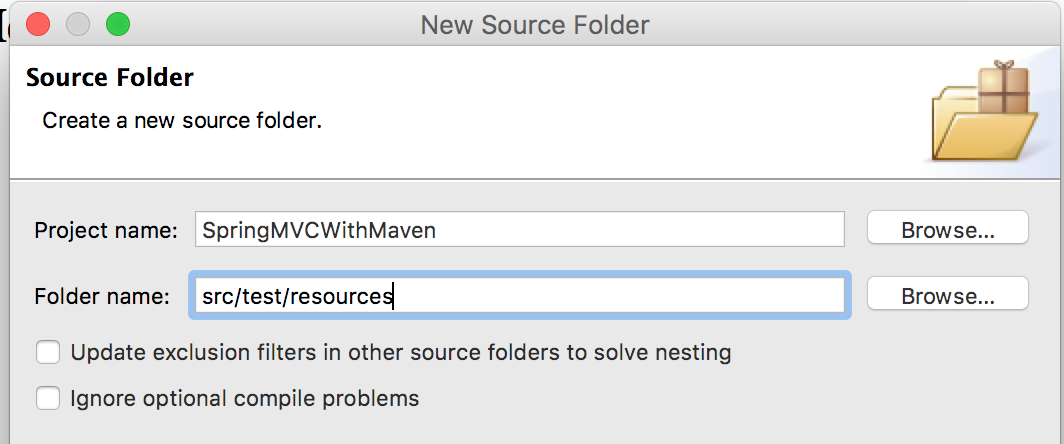Browse for a folder name
This screenshot has height=444, width=1064.
[x=947, y=296]
